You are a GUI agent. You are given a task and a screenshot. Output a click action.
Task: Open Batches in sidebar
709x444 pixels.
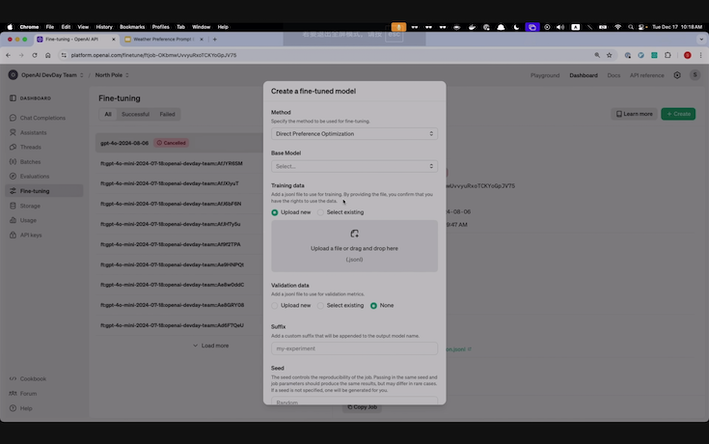click(31, 161)
